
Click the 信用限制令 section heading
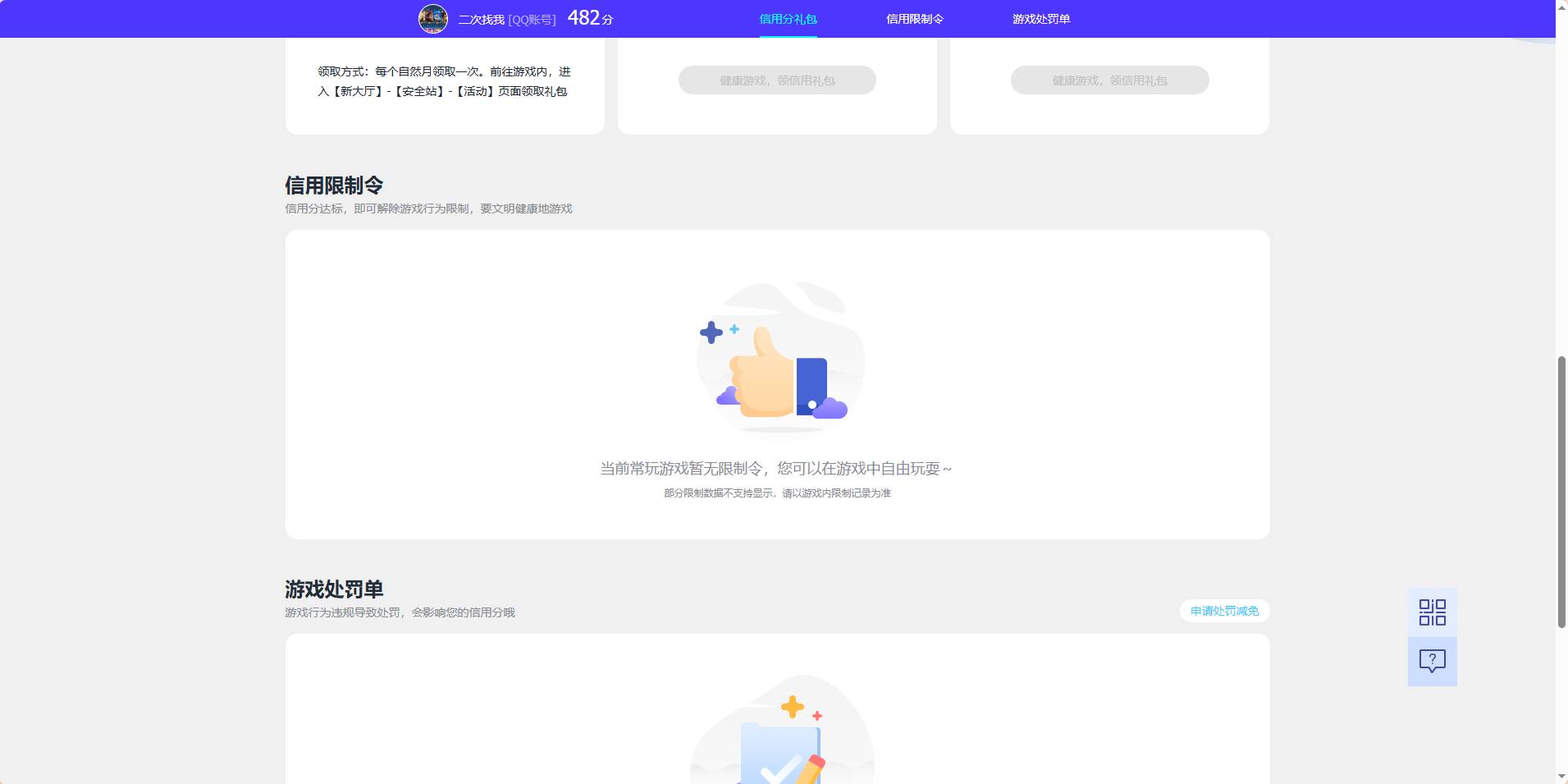click(334, 186)
